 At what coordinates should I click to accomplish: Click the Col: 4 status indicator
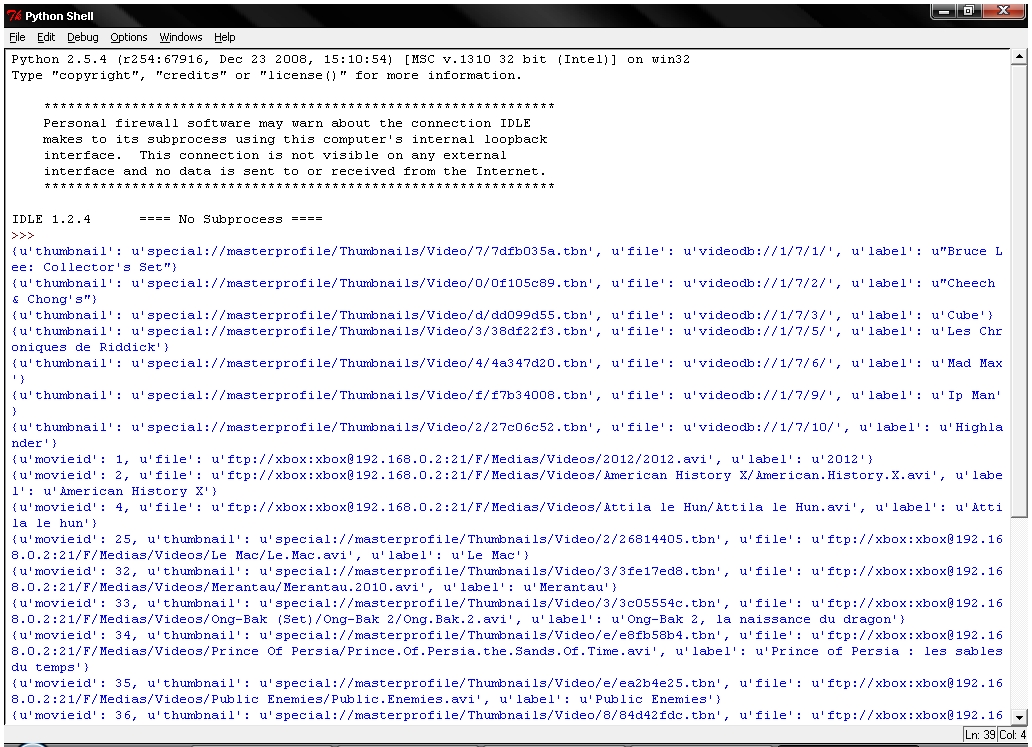click(x=1012, y=735)
